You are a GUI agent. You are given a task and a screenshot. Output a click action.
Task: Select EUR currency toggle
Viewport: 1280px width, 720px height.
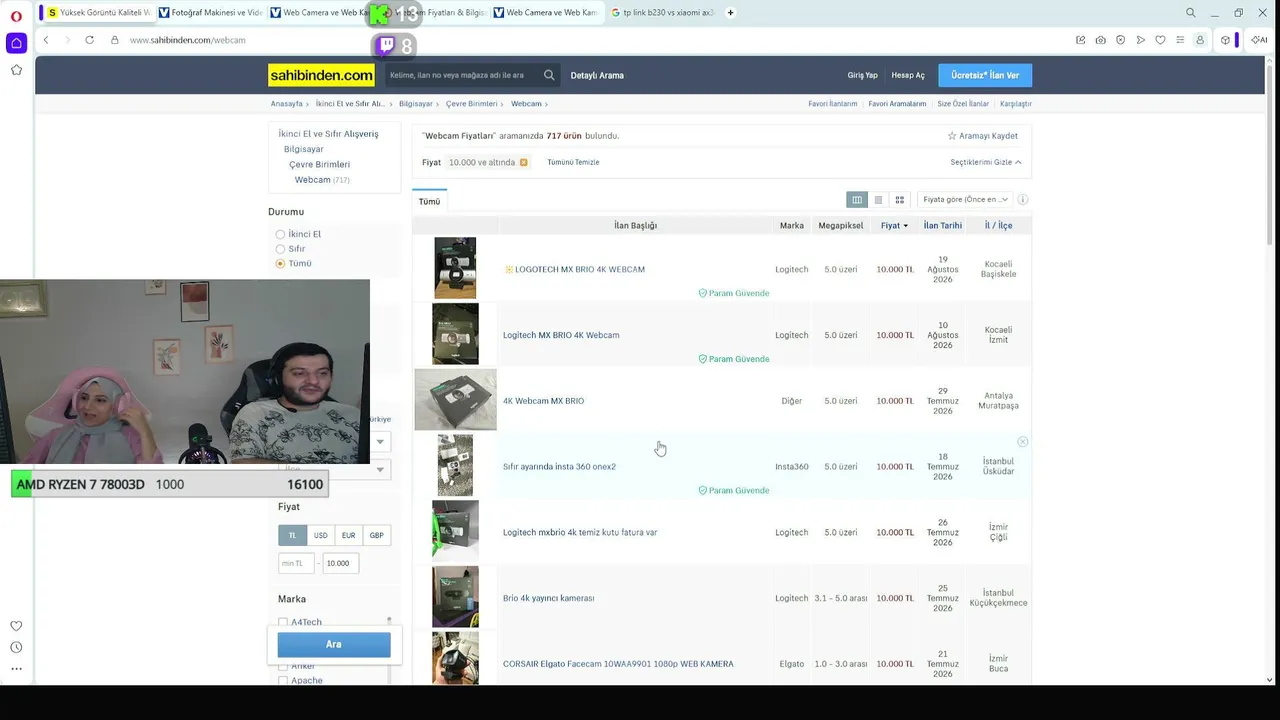(x=348, y=535)
